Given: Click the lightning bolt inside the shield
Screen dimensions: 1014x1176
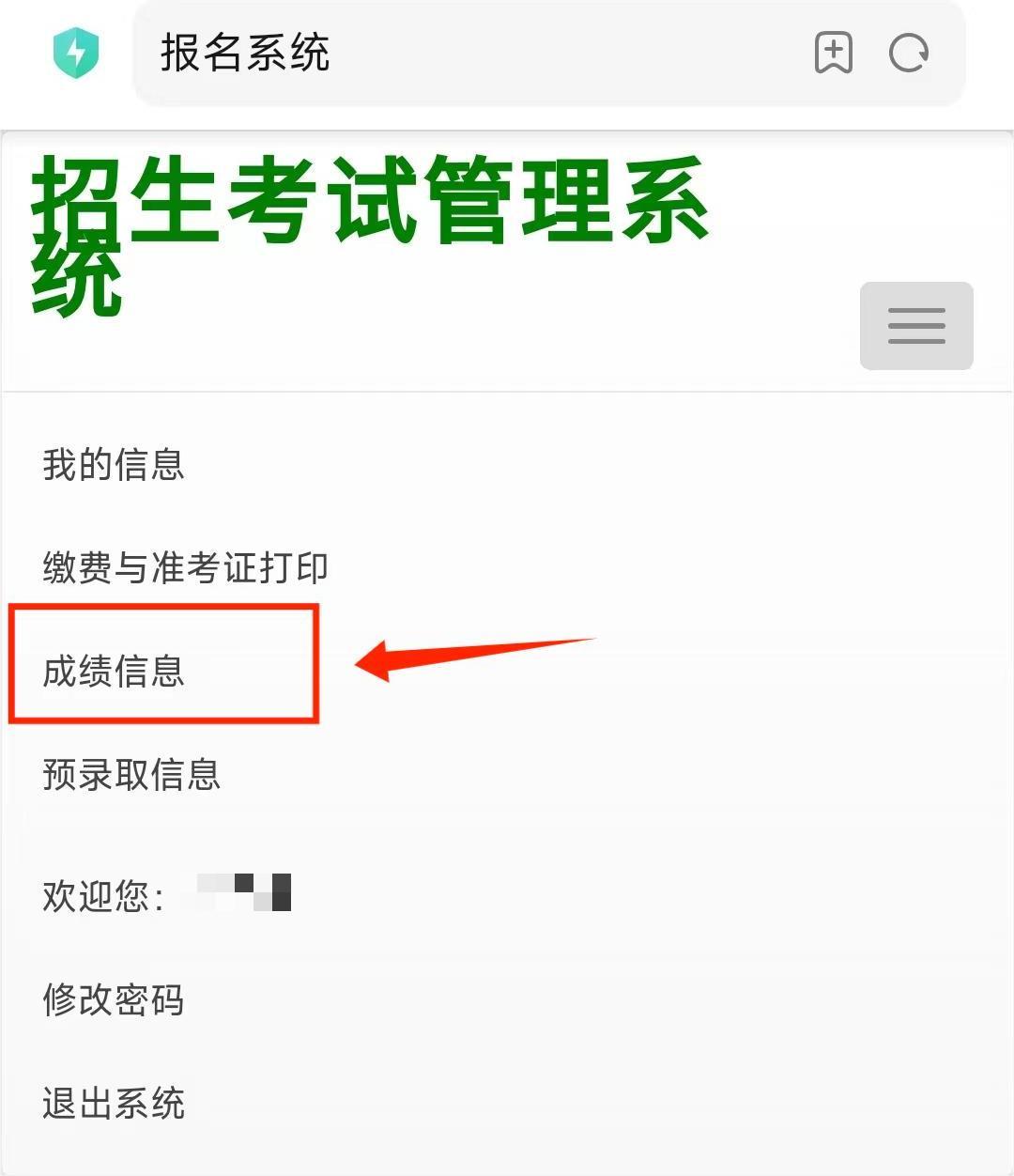Looking at the screenshot, I should point(77,53).
